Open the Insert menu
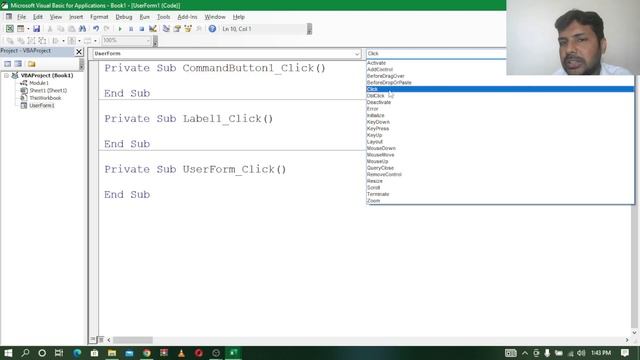 tap(76, 17)
